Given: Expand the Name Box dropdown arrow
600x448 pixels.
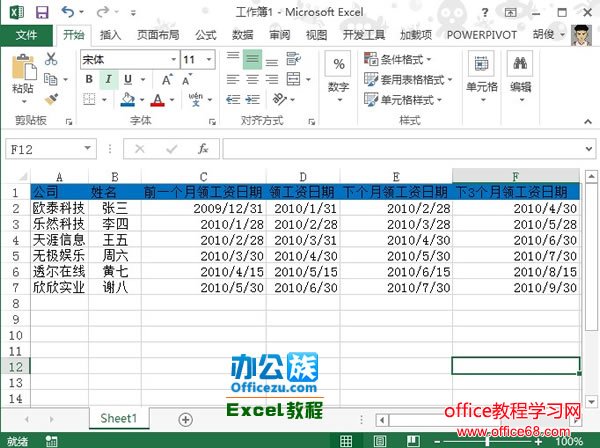Looking at the screenshot, I should [88, 148].
